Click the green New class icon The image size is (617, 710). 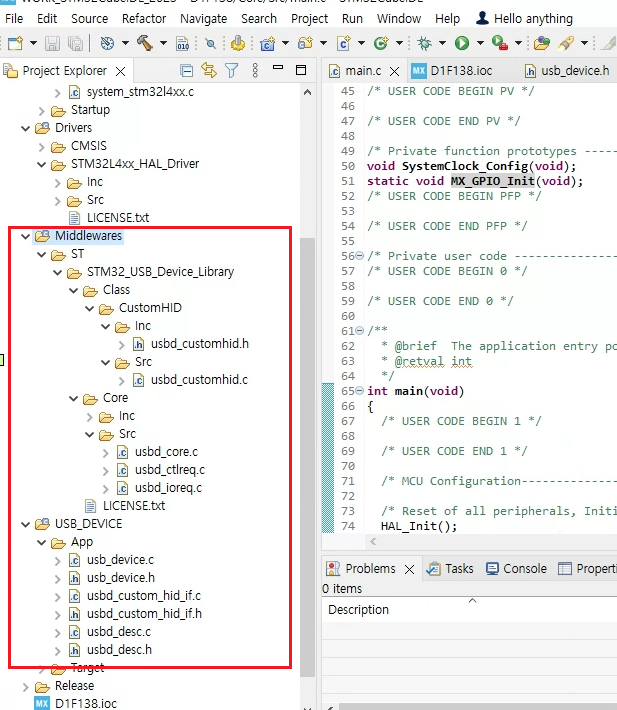(381, 43)
